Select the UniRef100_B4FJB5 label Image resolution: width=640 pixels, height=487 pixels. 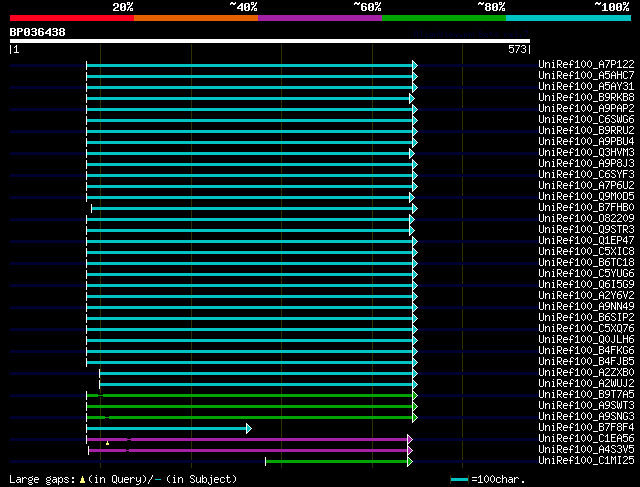coord(587,362)
